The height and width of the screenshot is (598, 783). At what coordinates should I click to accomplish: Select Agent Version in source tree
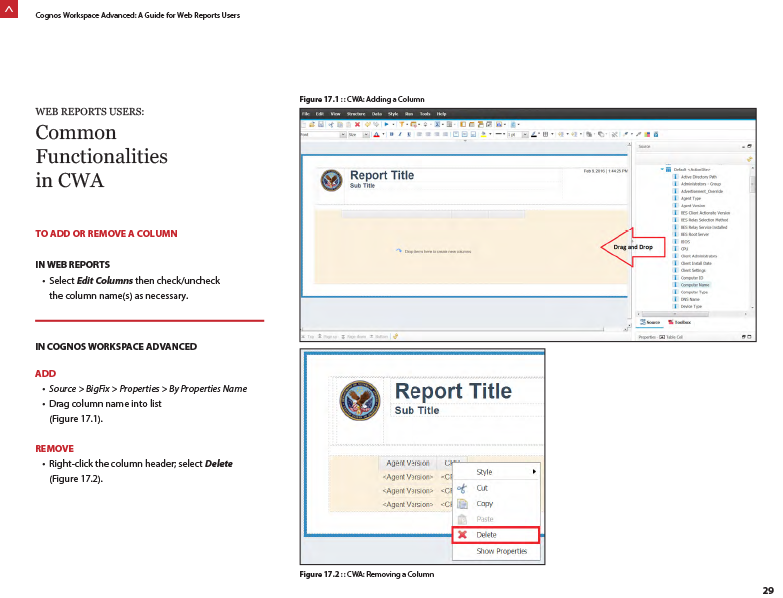[693, 206]
